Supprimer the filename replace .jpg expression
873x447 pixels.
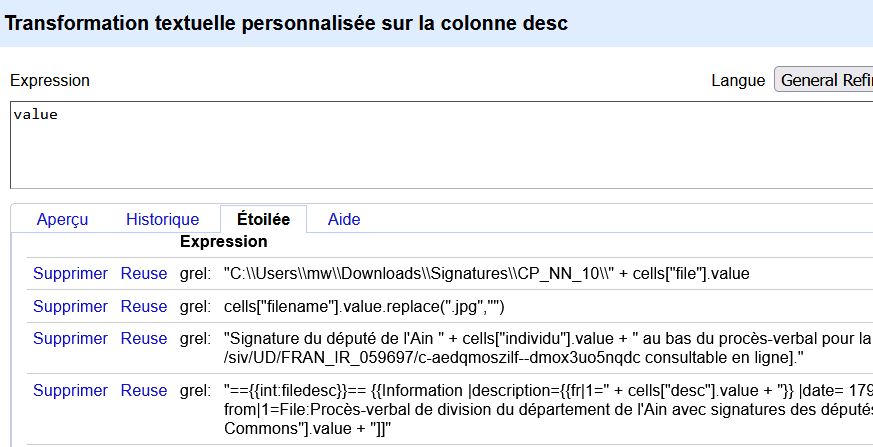pos(70,306)
